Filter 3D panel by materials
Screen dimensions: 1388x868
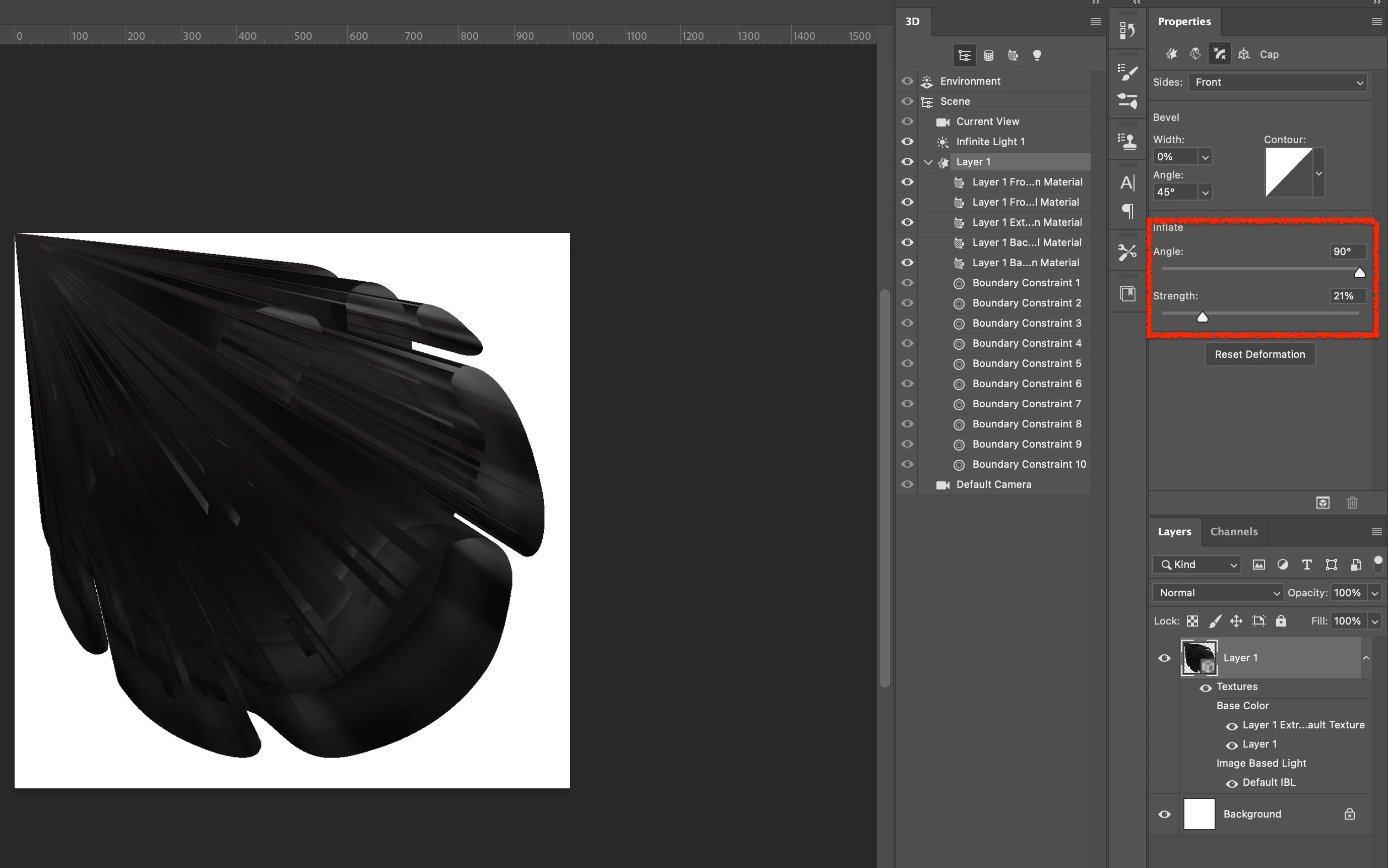coord(1013,55)
